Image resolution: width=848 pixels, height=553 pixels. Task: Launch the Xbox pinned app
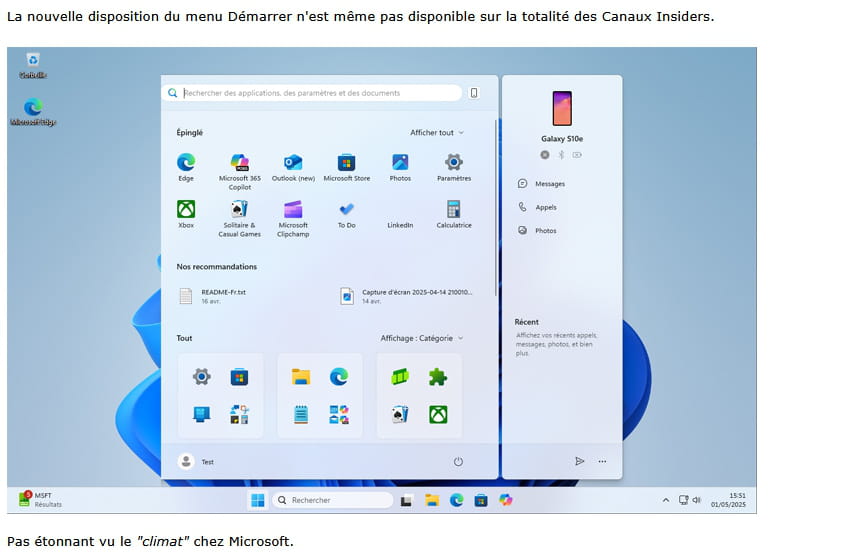click(186, 214)
